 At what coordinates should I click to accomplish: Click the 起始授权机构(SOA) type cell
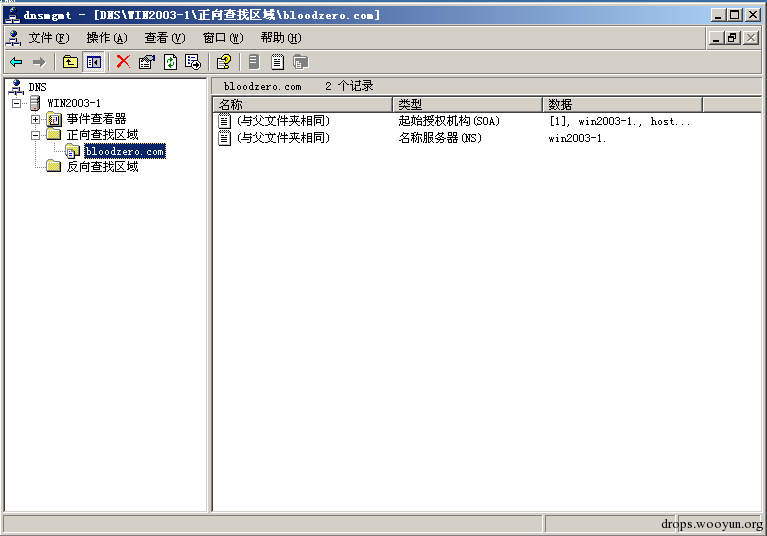click(x=449, y=121)
